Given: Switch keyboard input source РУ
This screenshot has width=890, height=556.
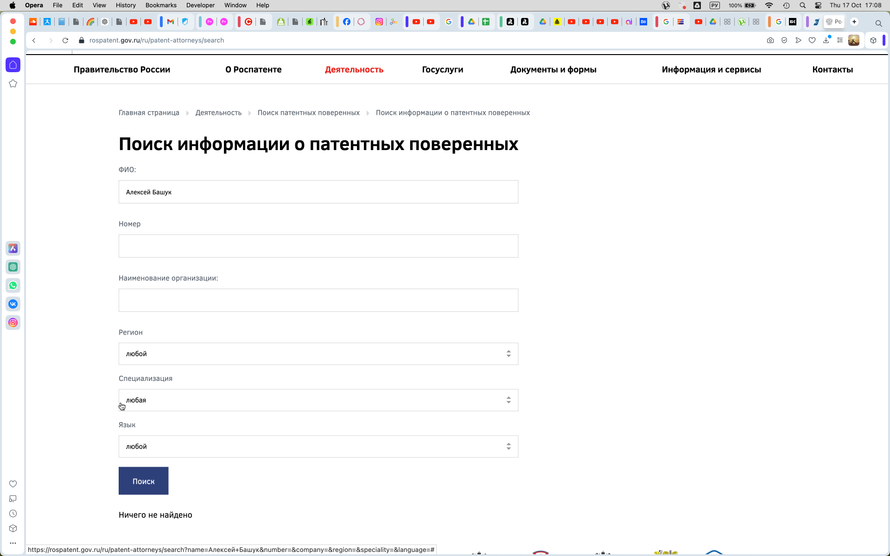Looking at the screenshot, I should point(715,5).
